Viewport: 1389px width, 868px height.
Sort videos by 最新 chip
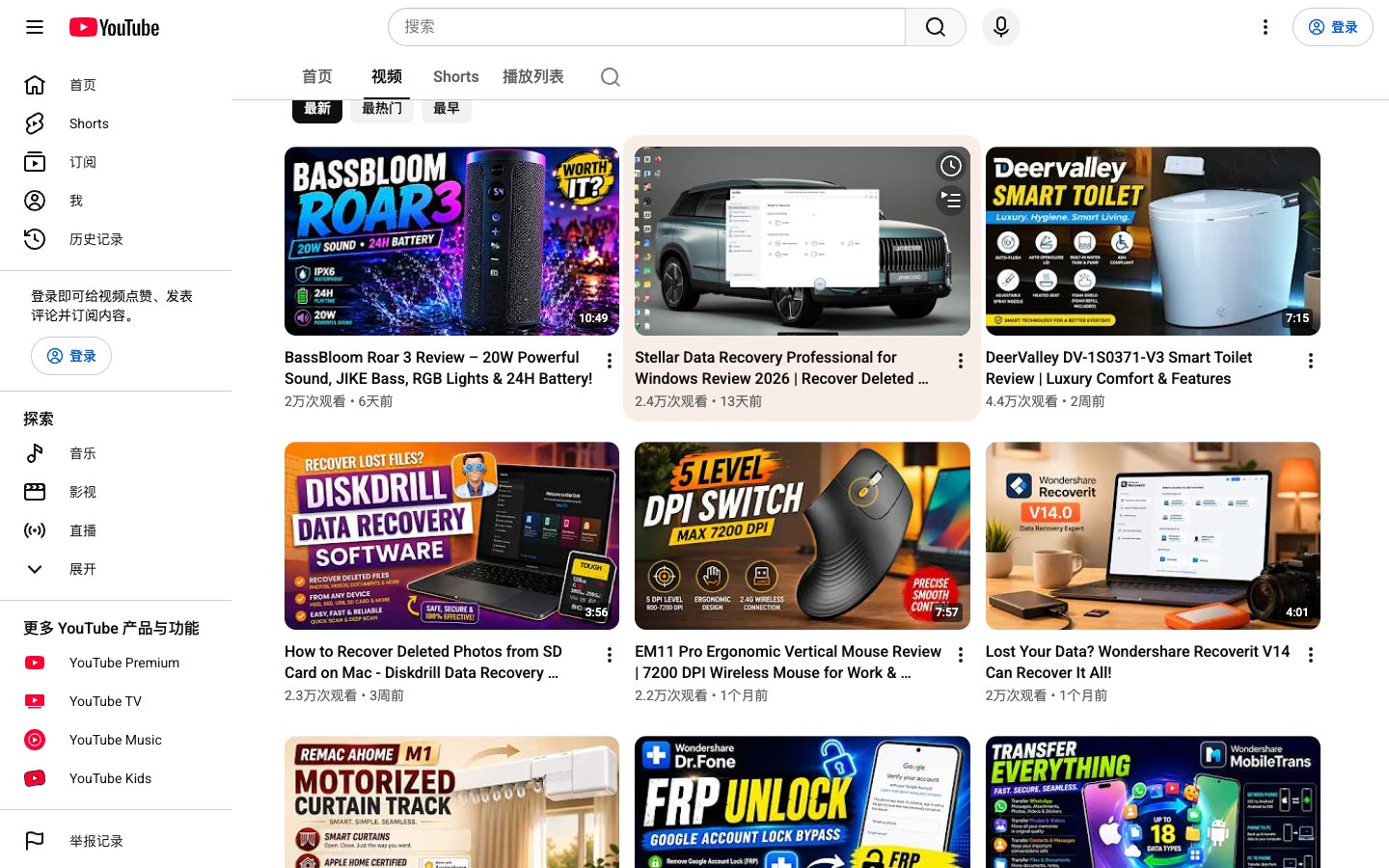[317, 109]
